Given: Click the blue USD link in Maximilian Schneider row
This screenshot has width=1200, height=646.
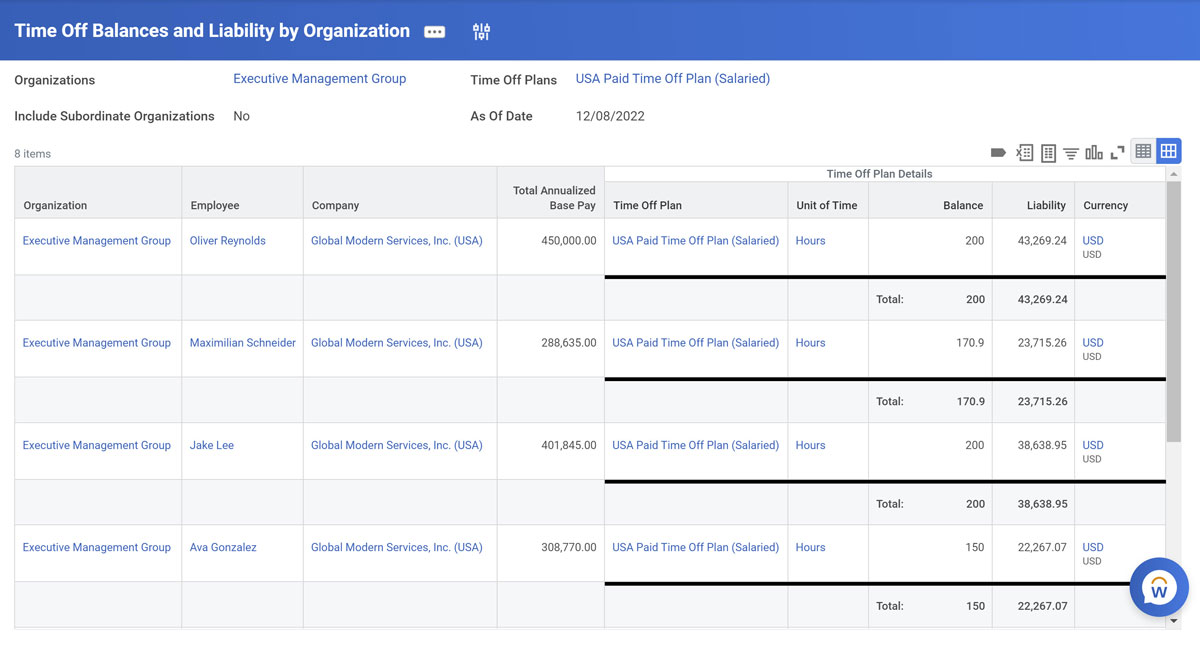Looking at the screenshot, I should pos(1093,343).
